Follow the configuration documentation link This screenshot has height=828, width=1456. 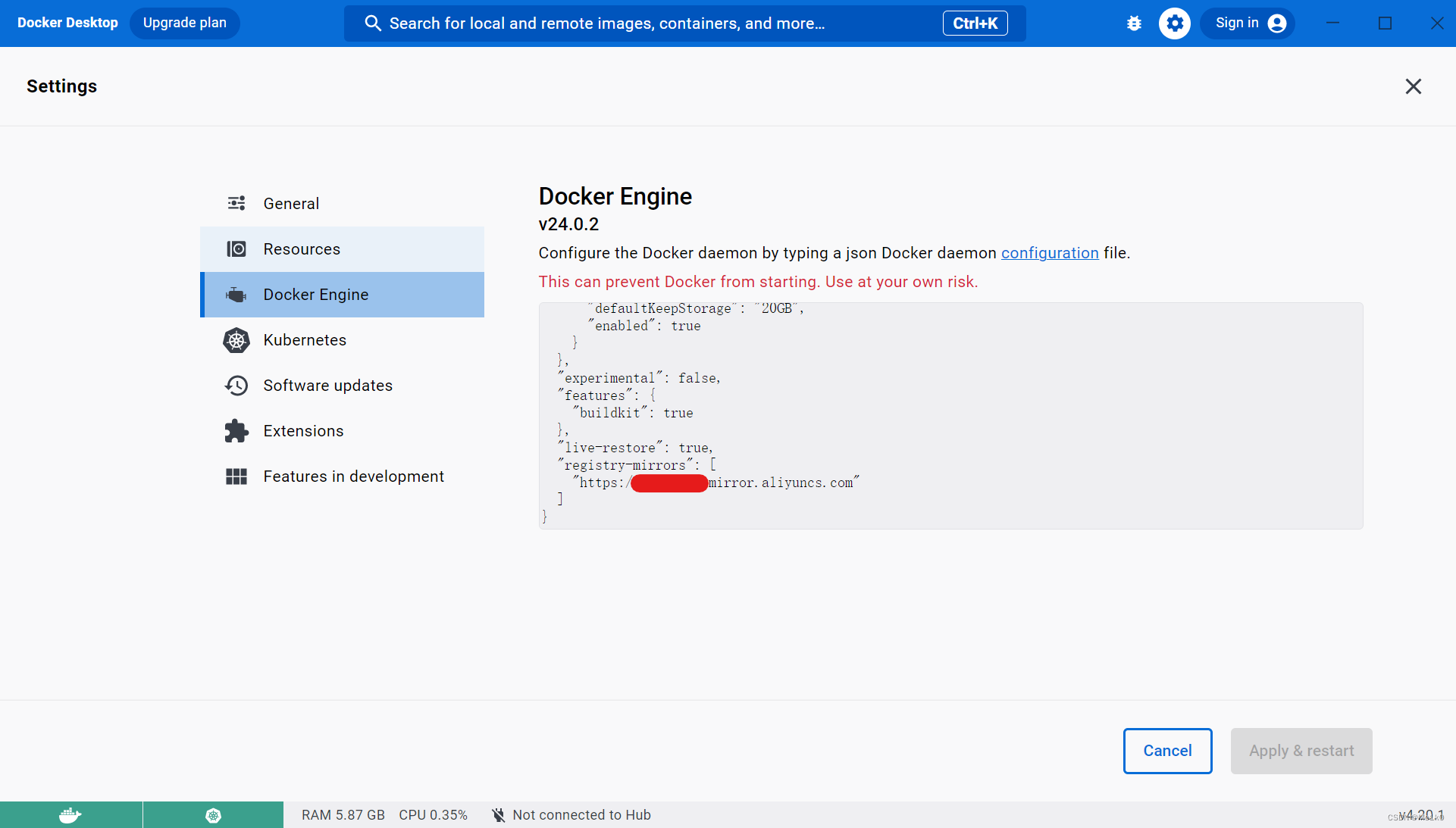[x=1050, y=253]
